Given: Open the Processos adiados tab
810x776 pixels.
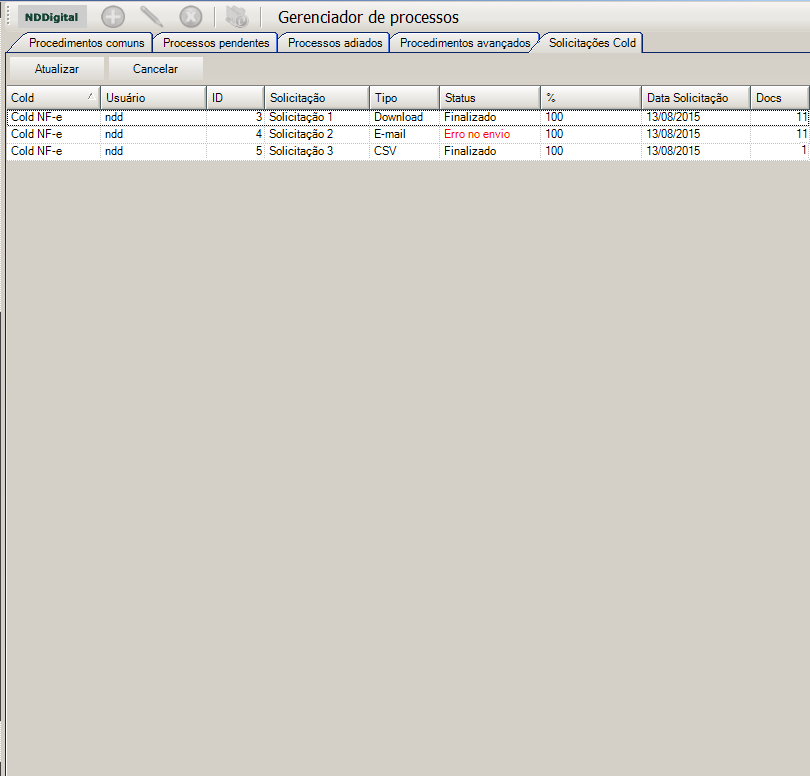Looking at the screenshot, I should pyautogui.click(x=335, y=43).
